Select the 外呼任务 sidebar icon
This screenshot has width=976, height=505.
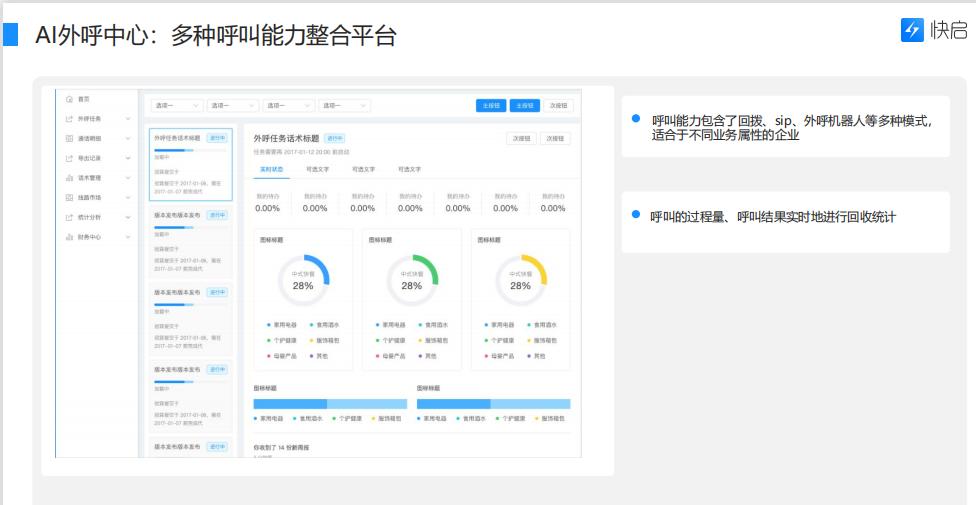[69, 119]
